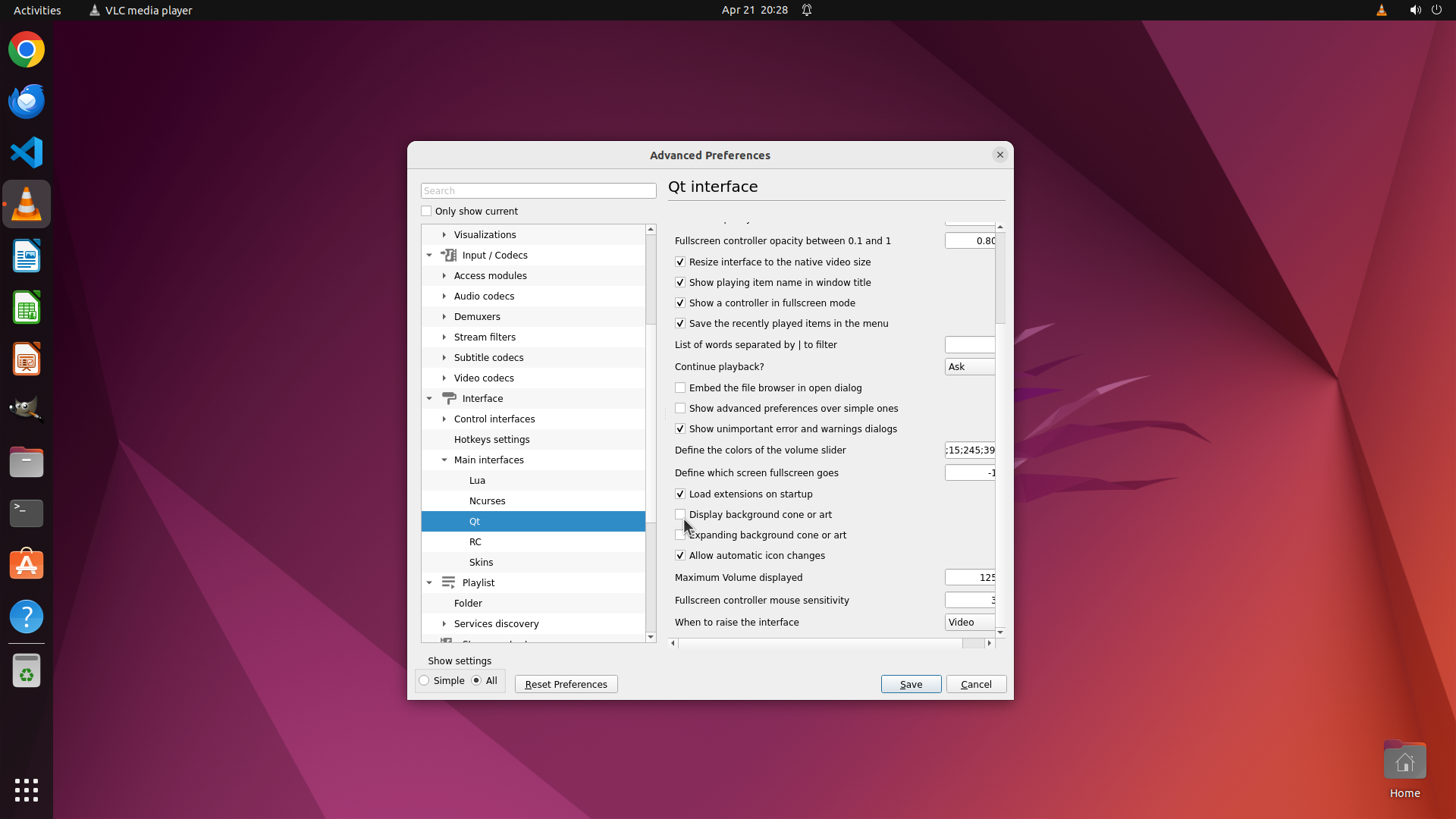Uncheck Load extensions on startup
1456x819 pixels.
[680, 494]
